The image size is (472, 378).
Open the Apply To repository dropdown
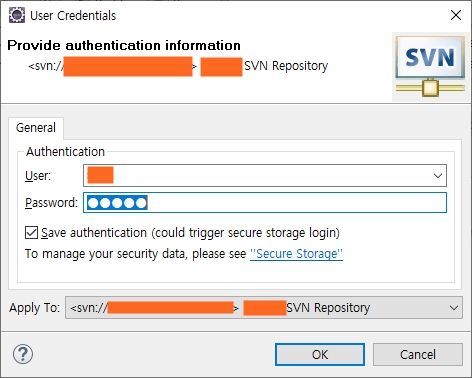[x=264, y=308]
